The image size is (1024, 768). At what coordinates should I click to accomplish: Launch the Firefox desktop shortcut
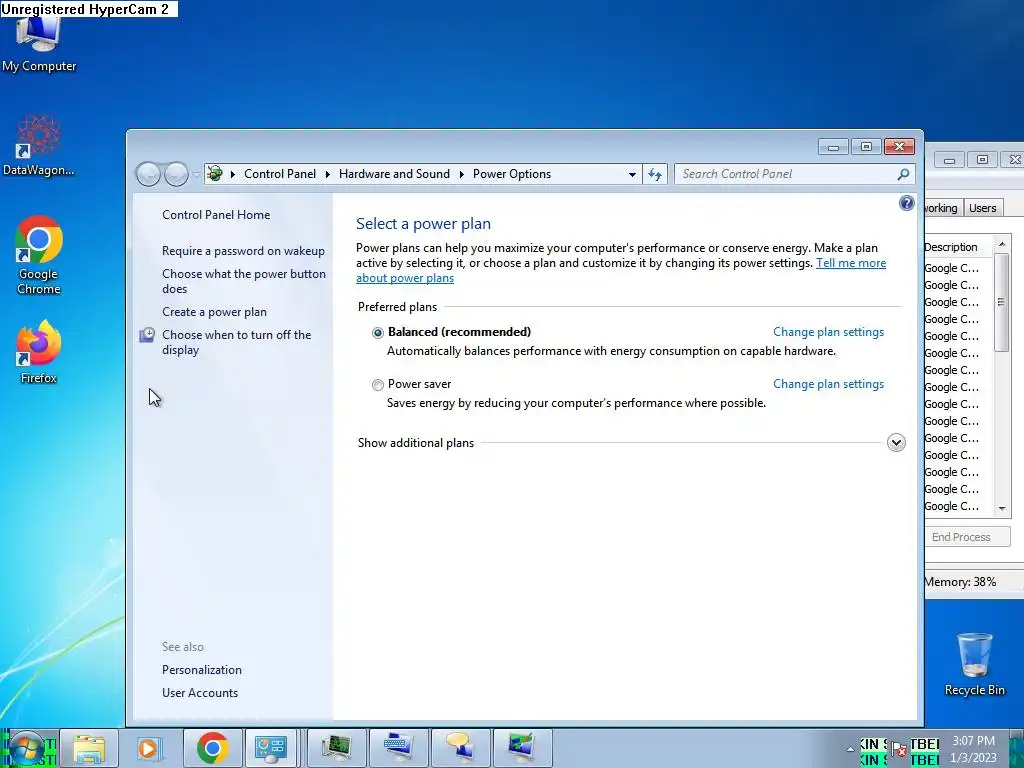click(39, 351)
